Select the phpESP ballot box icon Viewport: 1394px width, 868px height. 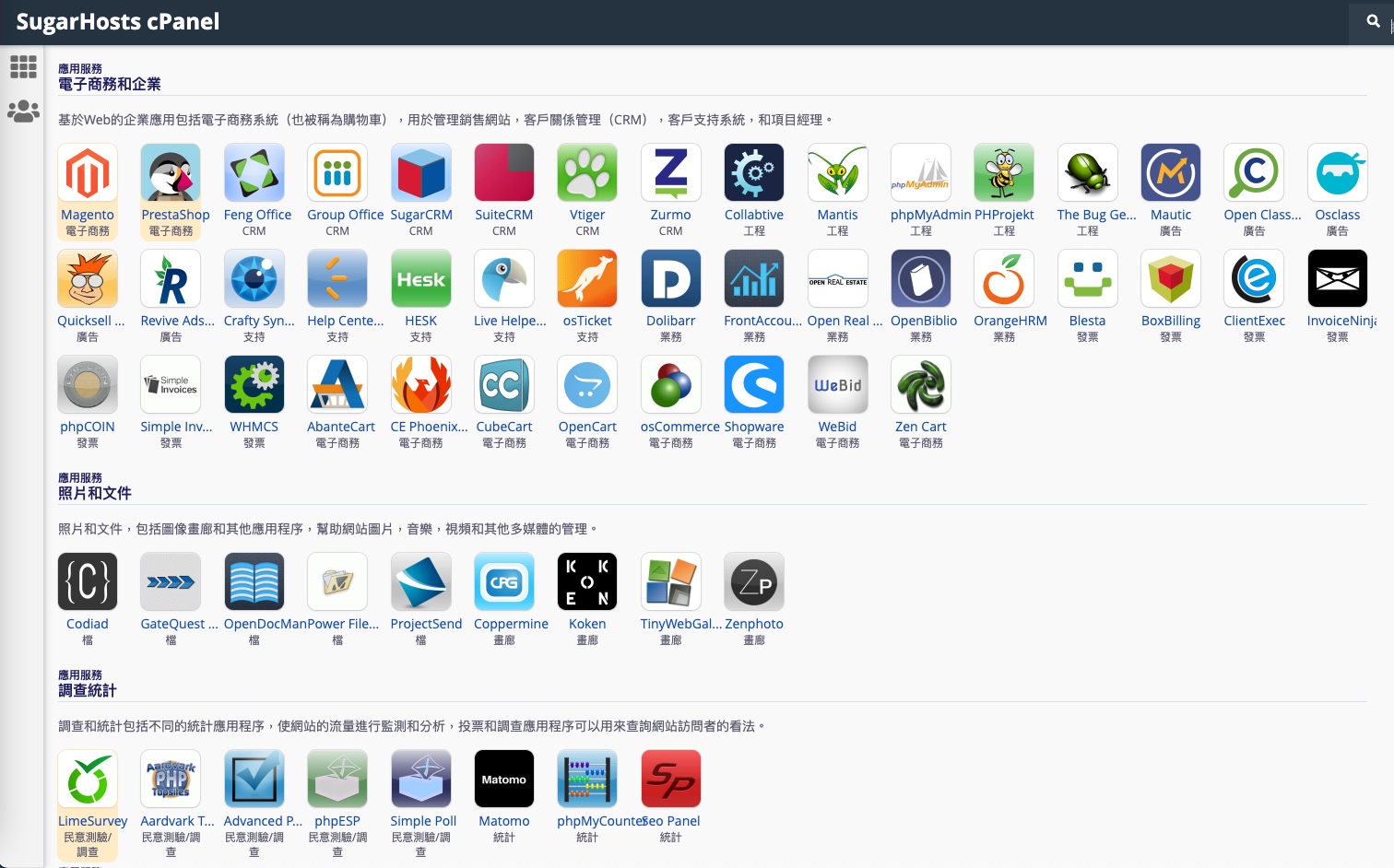click(x=337, y=779)
